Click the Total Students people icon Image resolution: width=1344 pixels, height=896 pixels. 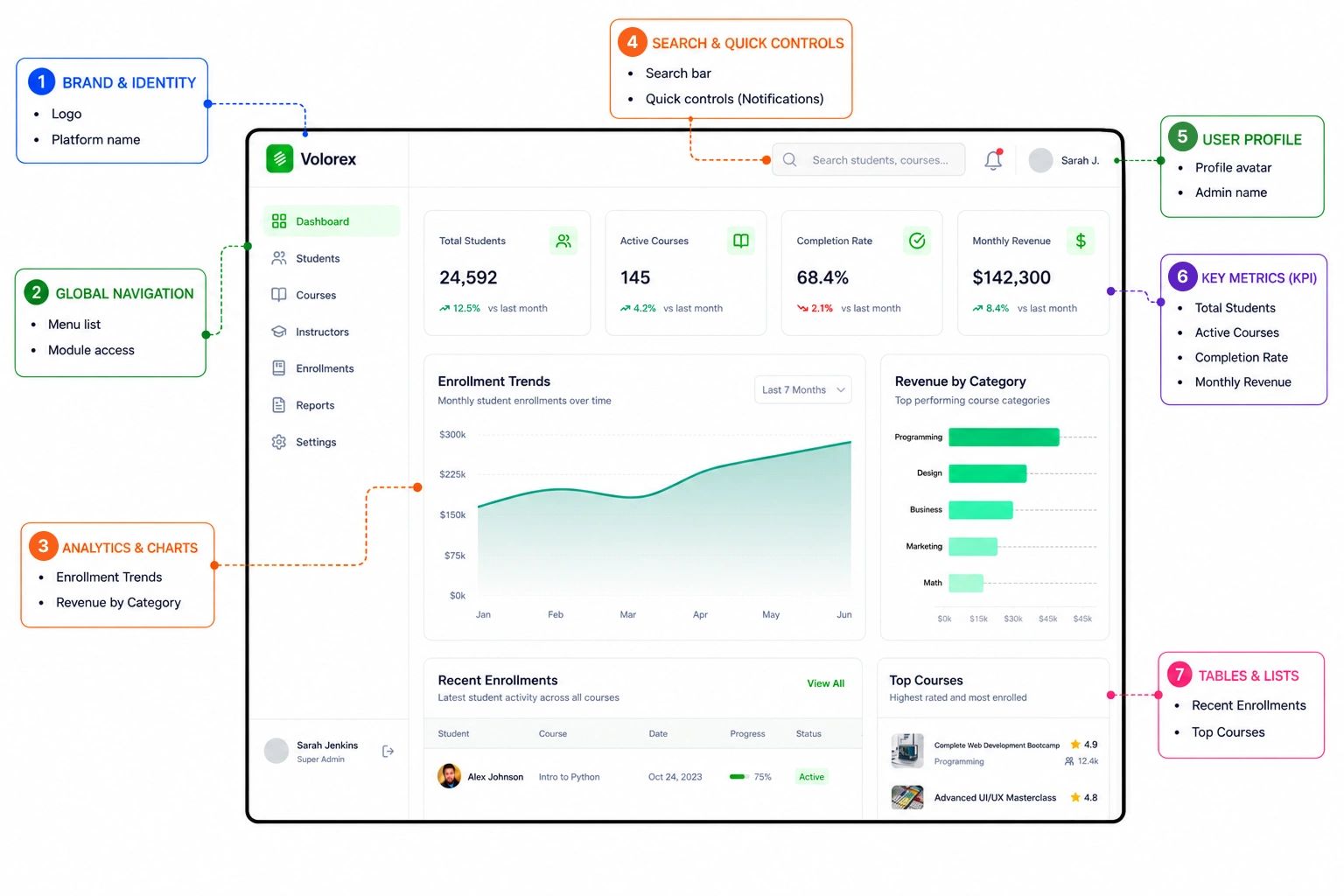pyautogui.click(x=563, y=241)
